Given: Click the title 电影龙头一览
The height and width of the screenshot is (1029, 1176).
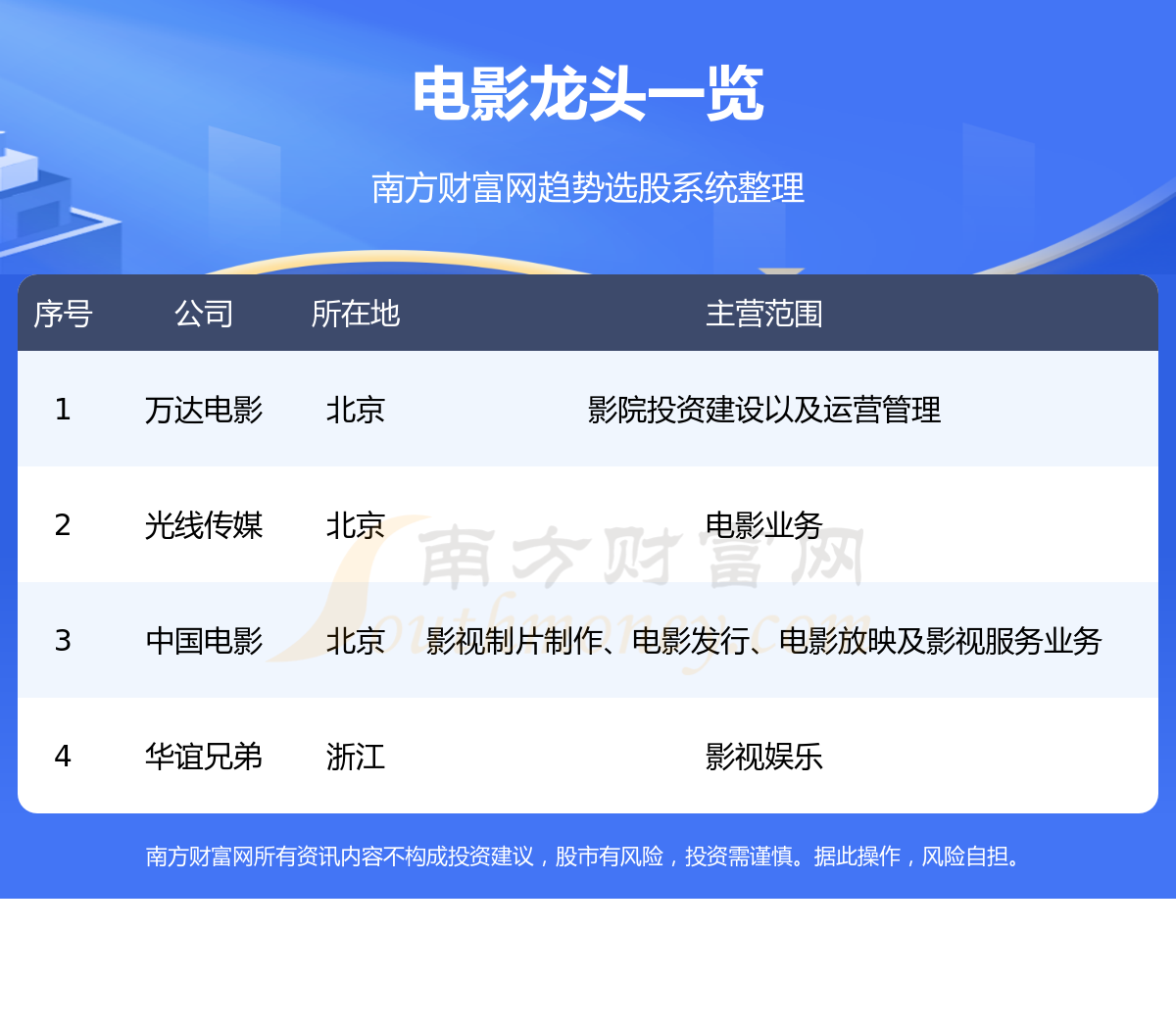Looking at the screenshot, I should (x=588, y=94).
